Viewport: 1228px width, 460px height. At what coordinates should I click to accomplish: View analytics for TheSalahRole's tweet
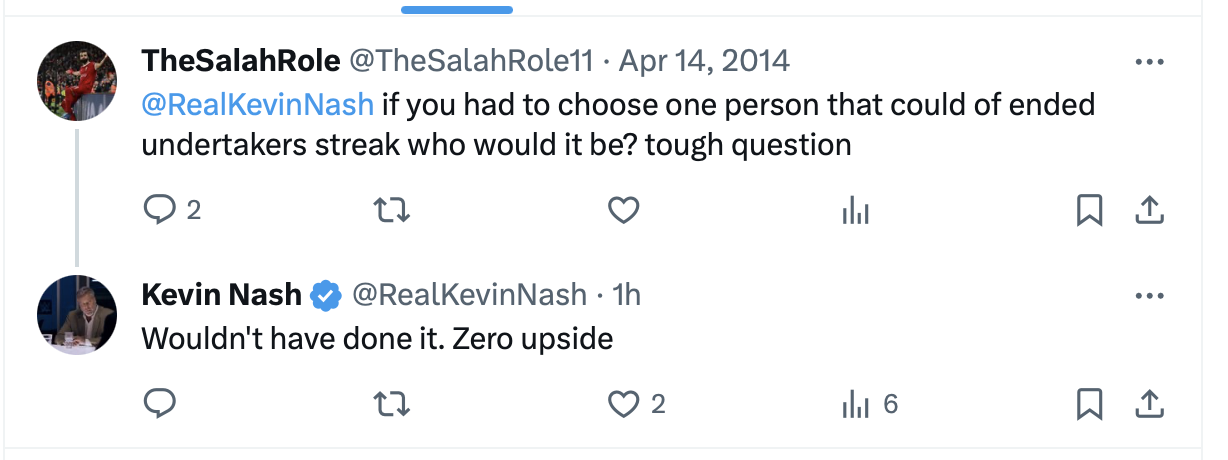pyautogui.click(x=856, y=210)
